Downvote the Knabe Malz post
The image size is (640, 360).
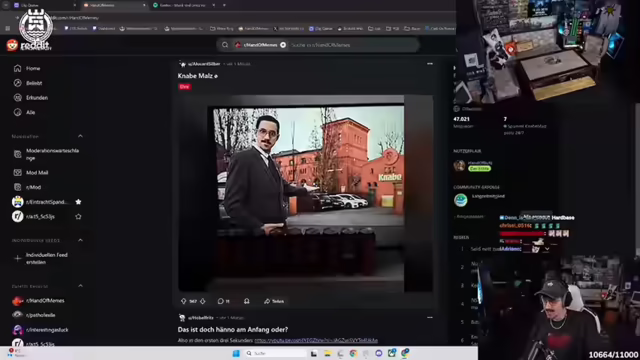pos(203,301)
